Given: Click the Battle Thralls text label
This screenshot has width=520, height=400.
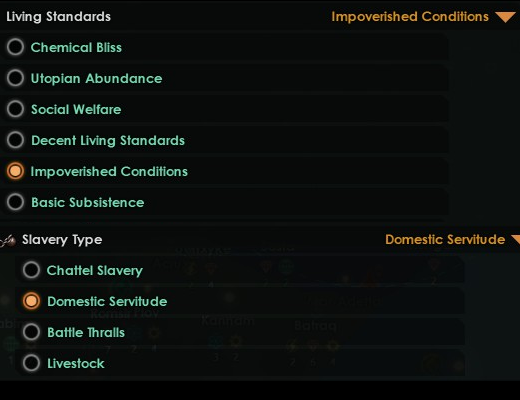Looking at the screenshot, I should [86, 332].
